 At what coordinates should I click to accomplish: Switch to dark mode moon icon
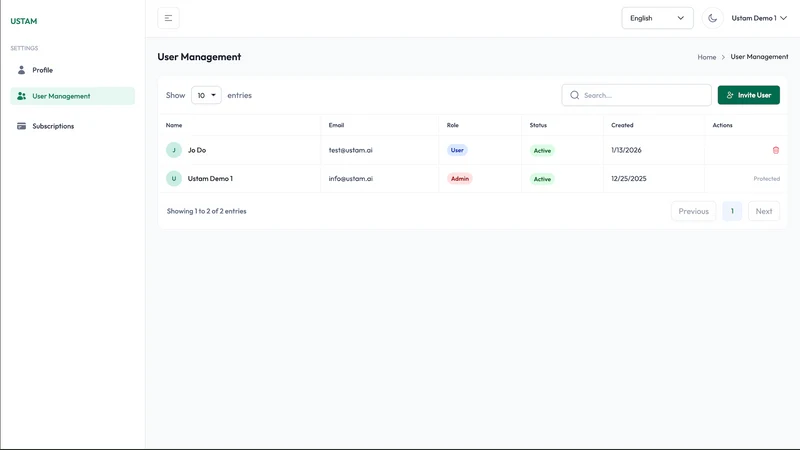pyautogui.click(x=712, y=18)
